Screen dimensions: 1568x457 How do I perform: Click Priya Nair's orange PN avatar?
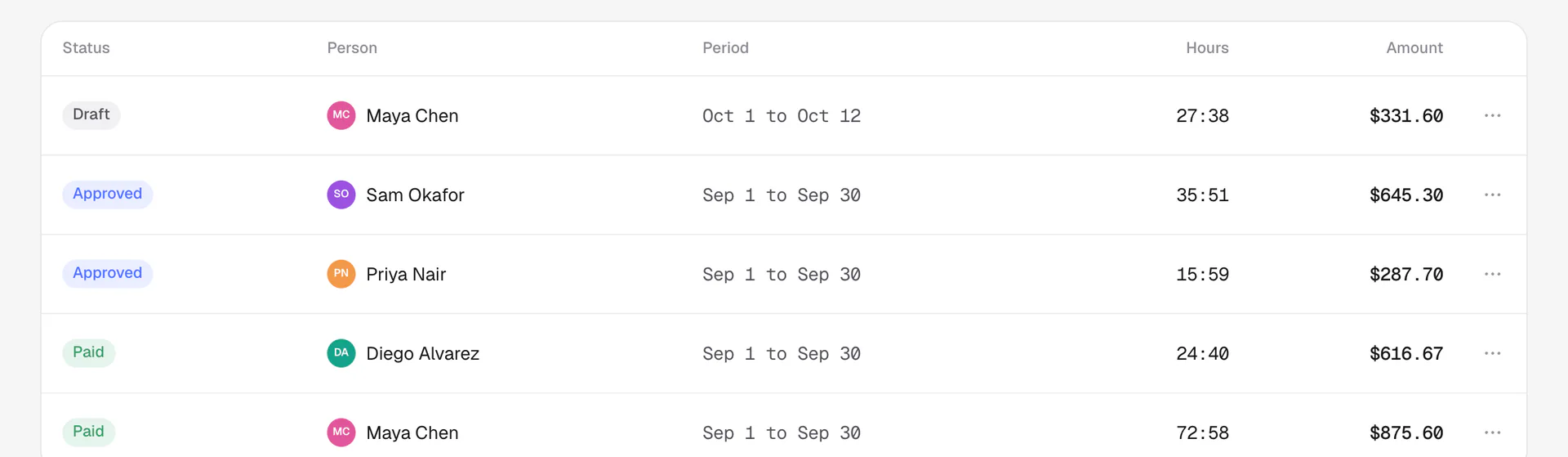[341, 274]
